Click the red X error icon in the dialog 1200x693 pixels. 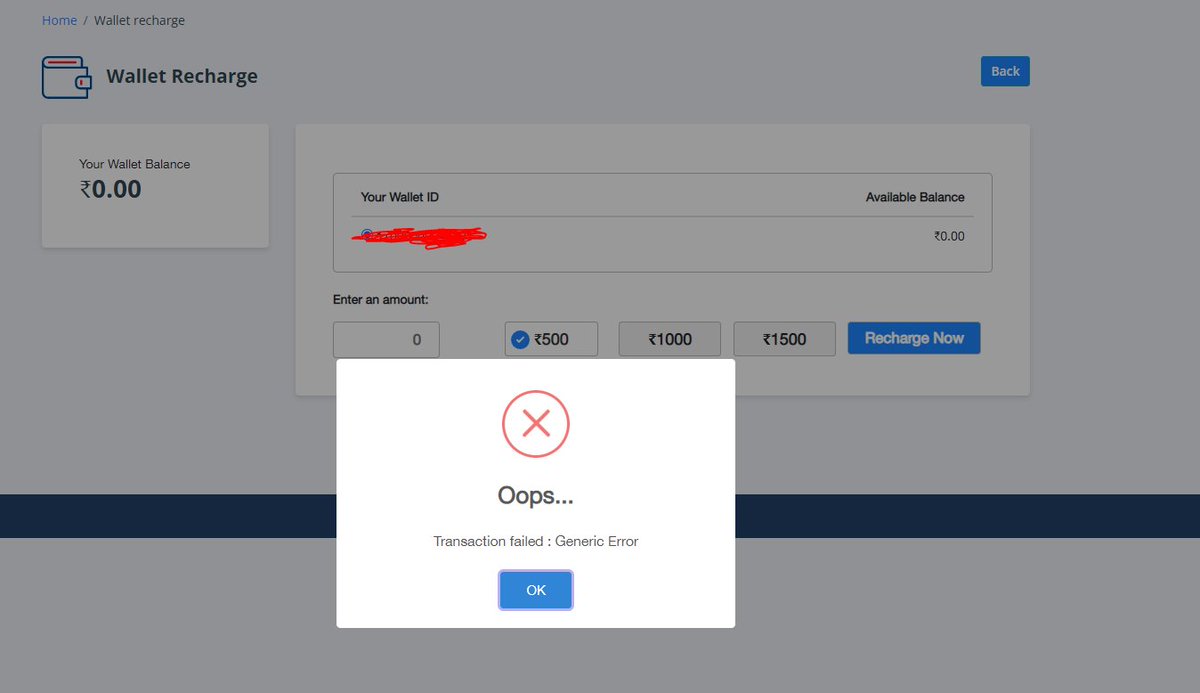tap(536, 425)
